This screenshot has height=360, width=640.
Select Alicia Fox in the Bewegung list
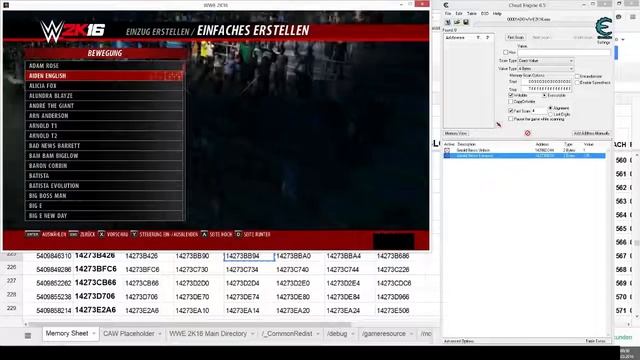104,86
